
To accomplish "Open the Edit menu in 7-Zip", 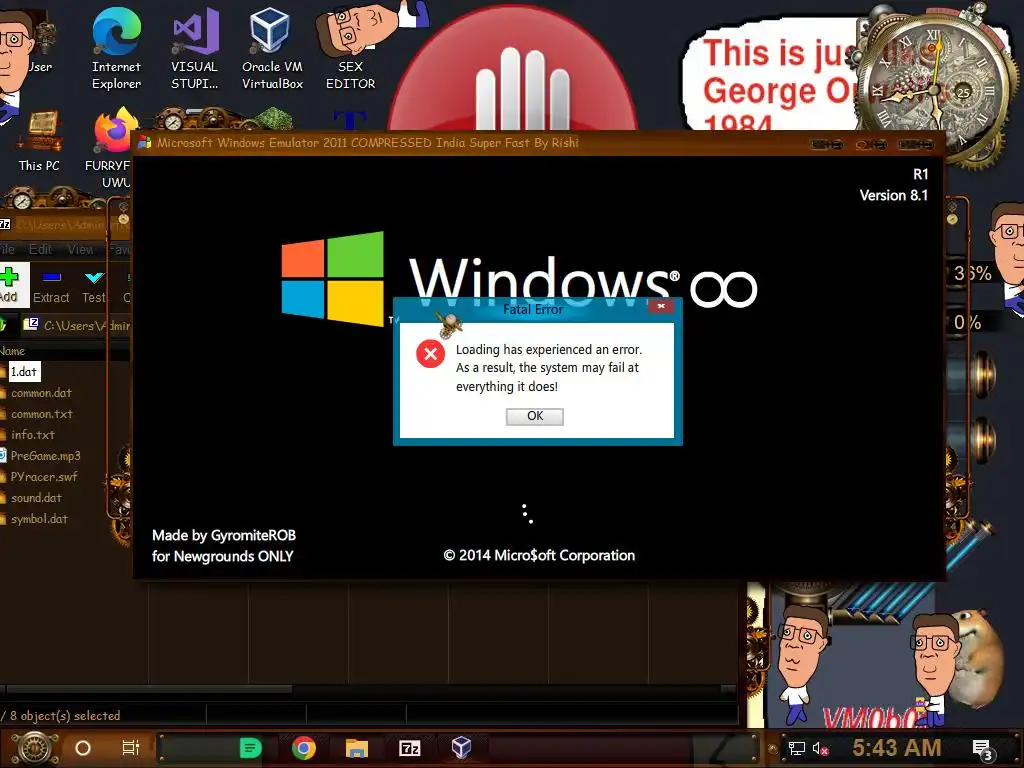I will (40, 249).
